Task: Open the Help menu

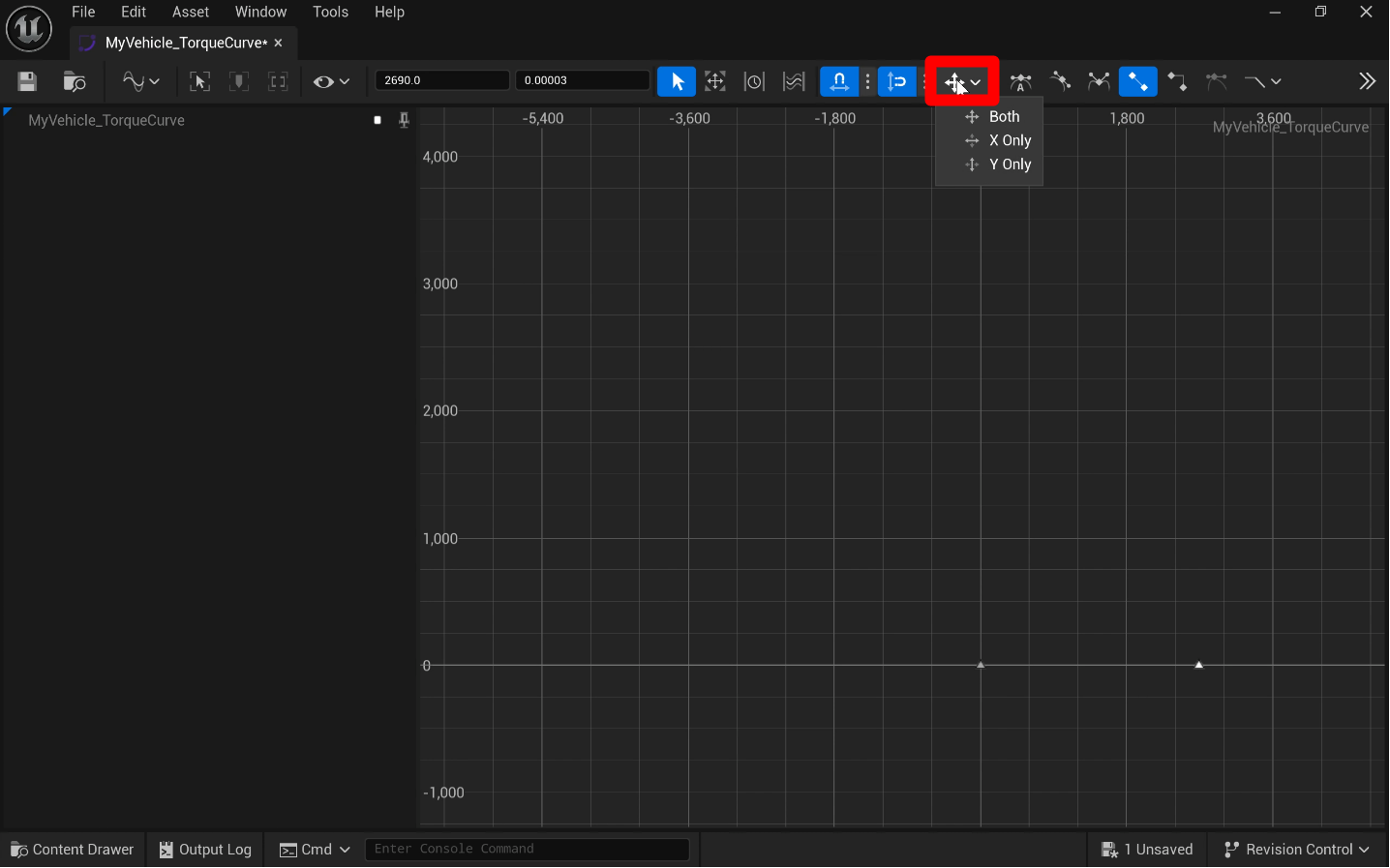Action: (389, 12)
